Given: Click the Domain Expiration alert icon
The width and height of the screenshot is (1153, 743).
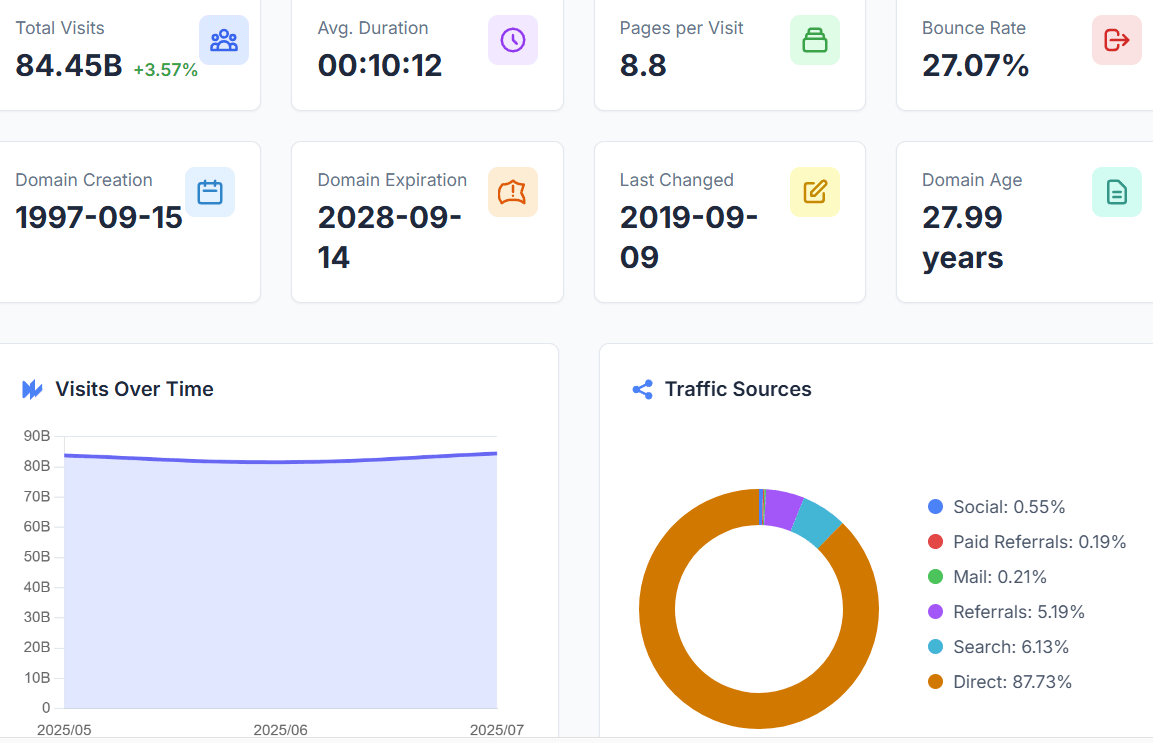Looking at the screenshot, I should [x=513, y=192].
